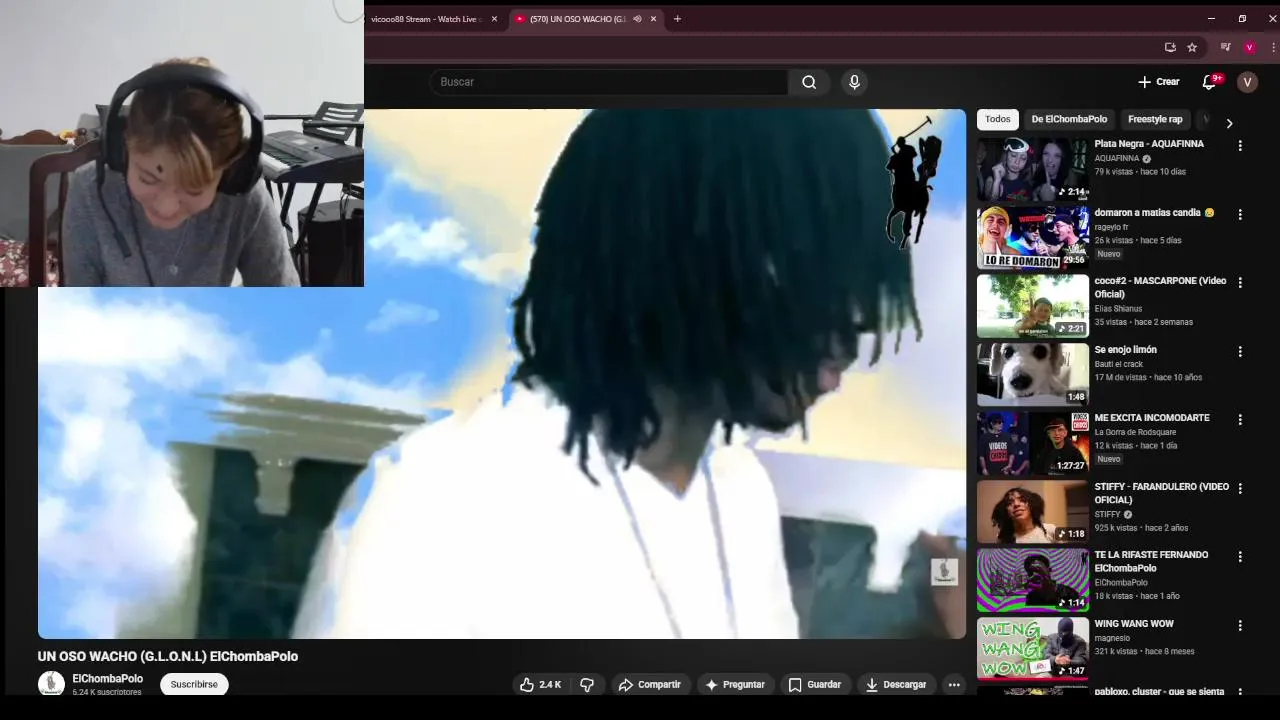This screenshot has height=720, width=1280.
Task: Open Chrome three-dot menu
Action: 1273,47
